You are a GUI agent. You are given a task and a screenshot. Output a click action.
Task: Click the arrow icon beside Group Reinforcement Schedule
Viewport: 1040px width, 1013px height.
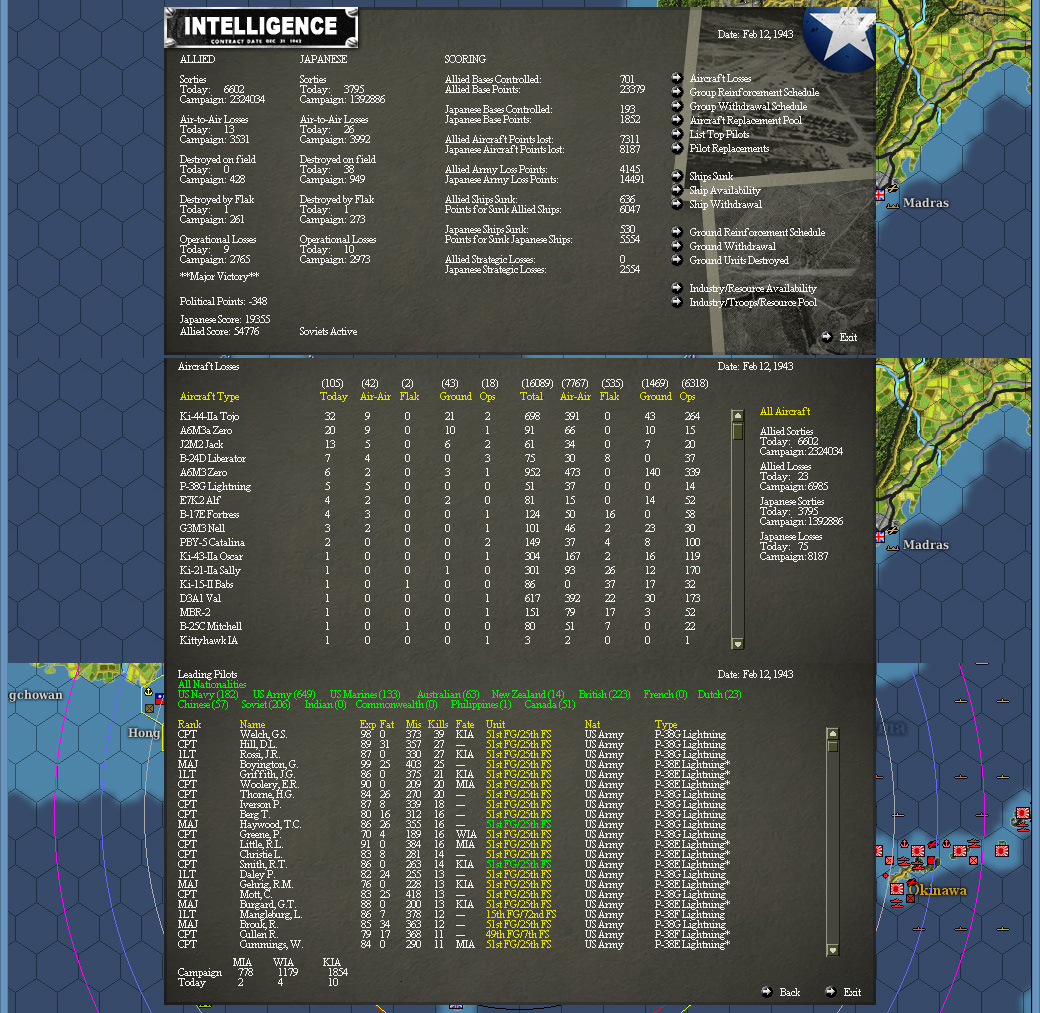pyautogui.click(x=677, y=92)
